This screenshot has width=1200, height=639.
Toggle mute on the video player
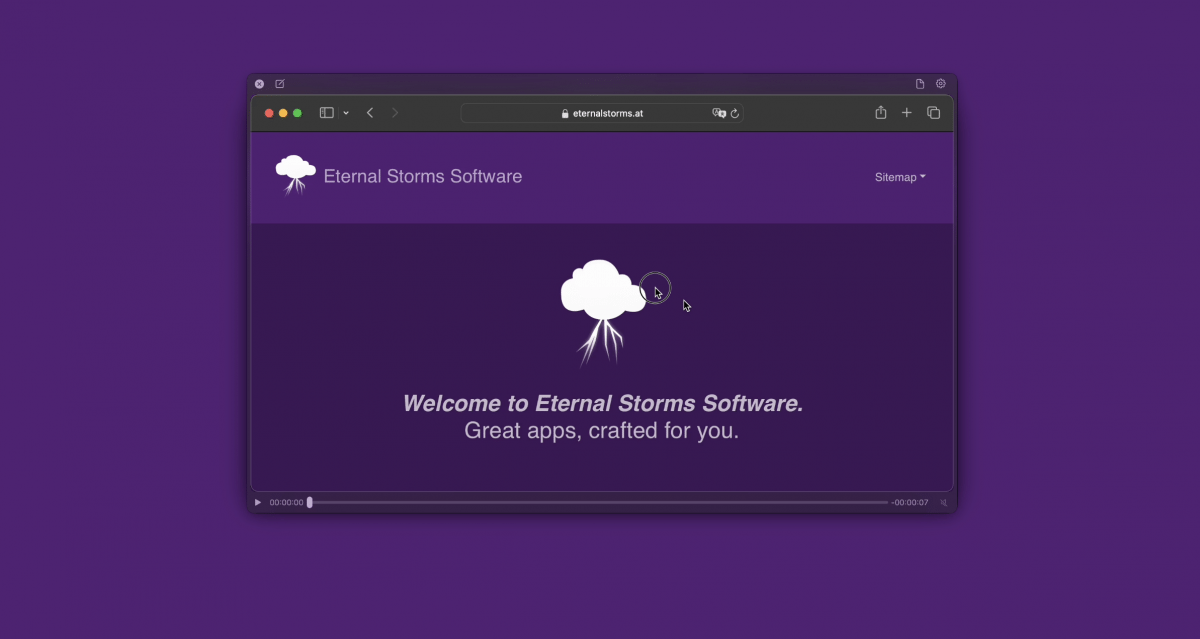coord(943,503)
